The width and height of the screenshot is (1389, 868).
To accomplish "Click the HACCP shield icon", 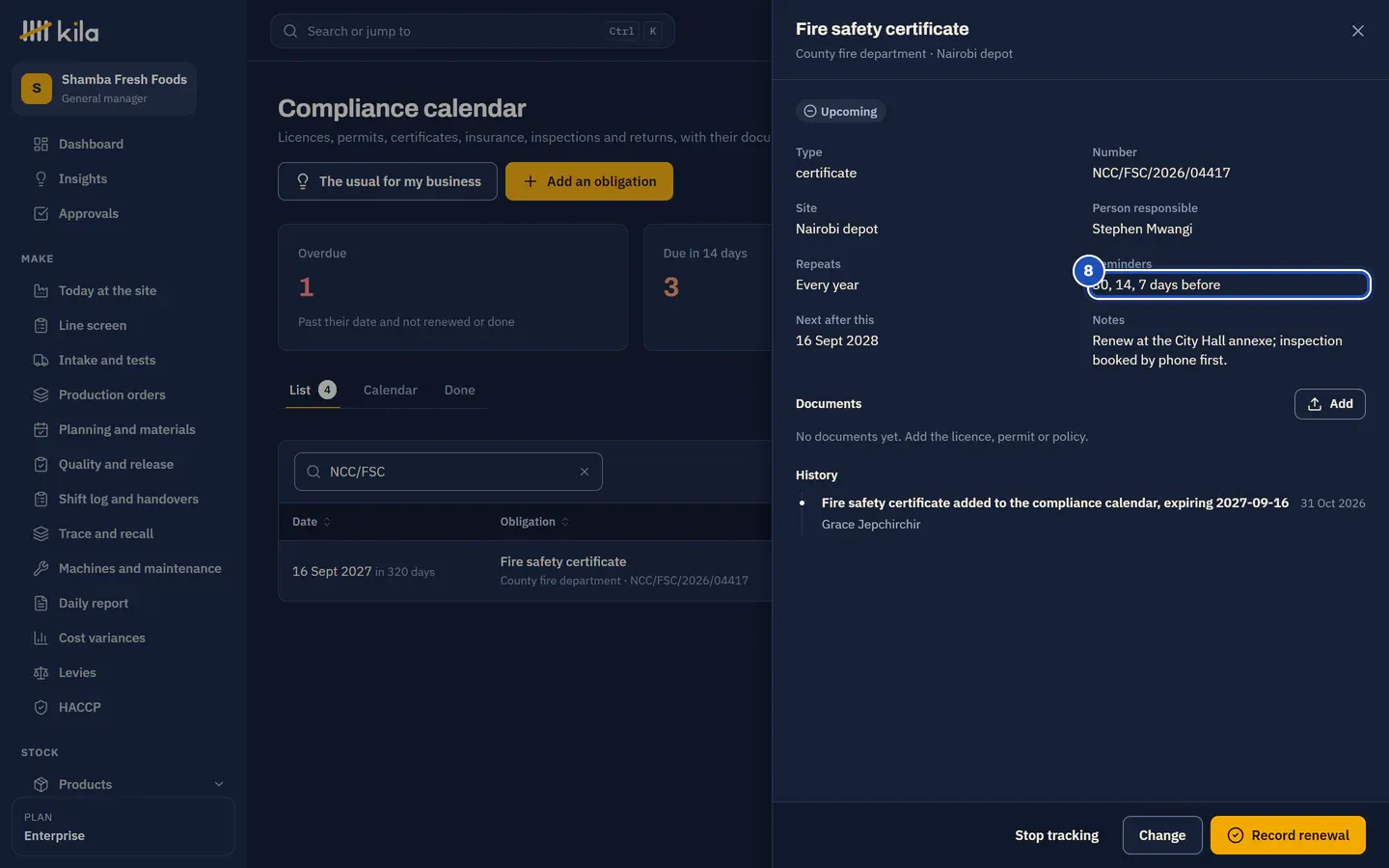I will [x=41, y=708].
